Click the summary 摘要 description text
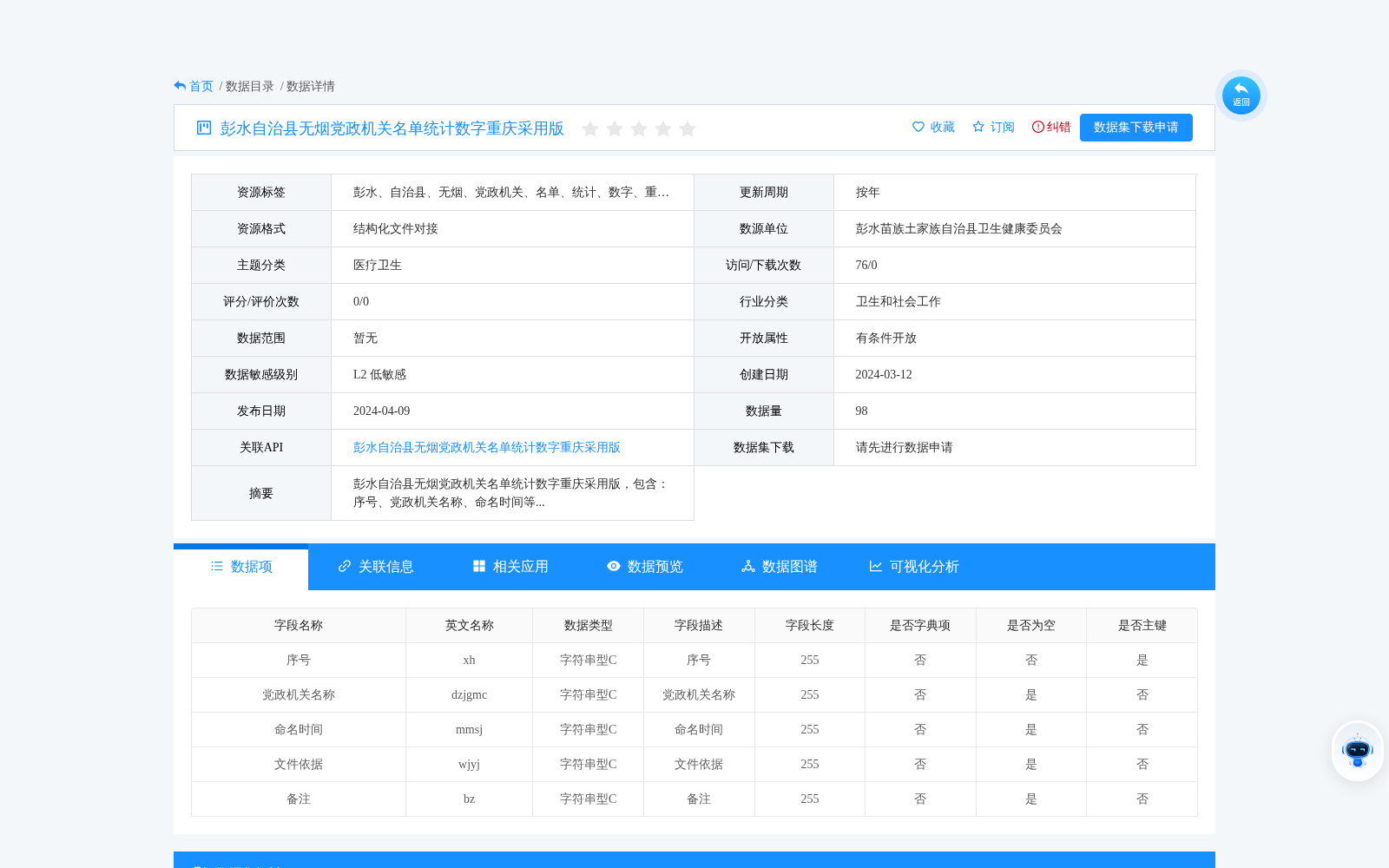 (510, 493)
